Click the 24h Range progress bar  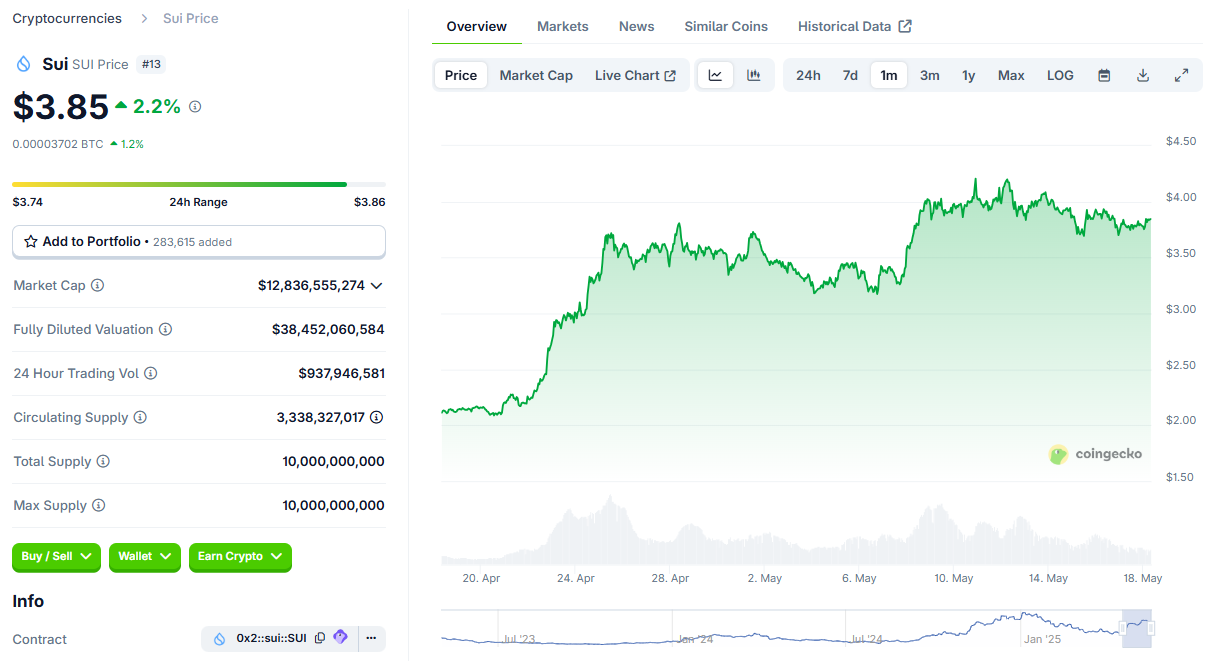[199, 184]
